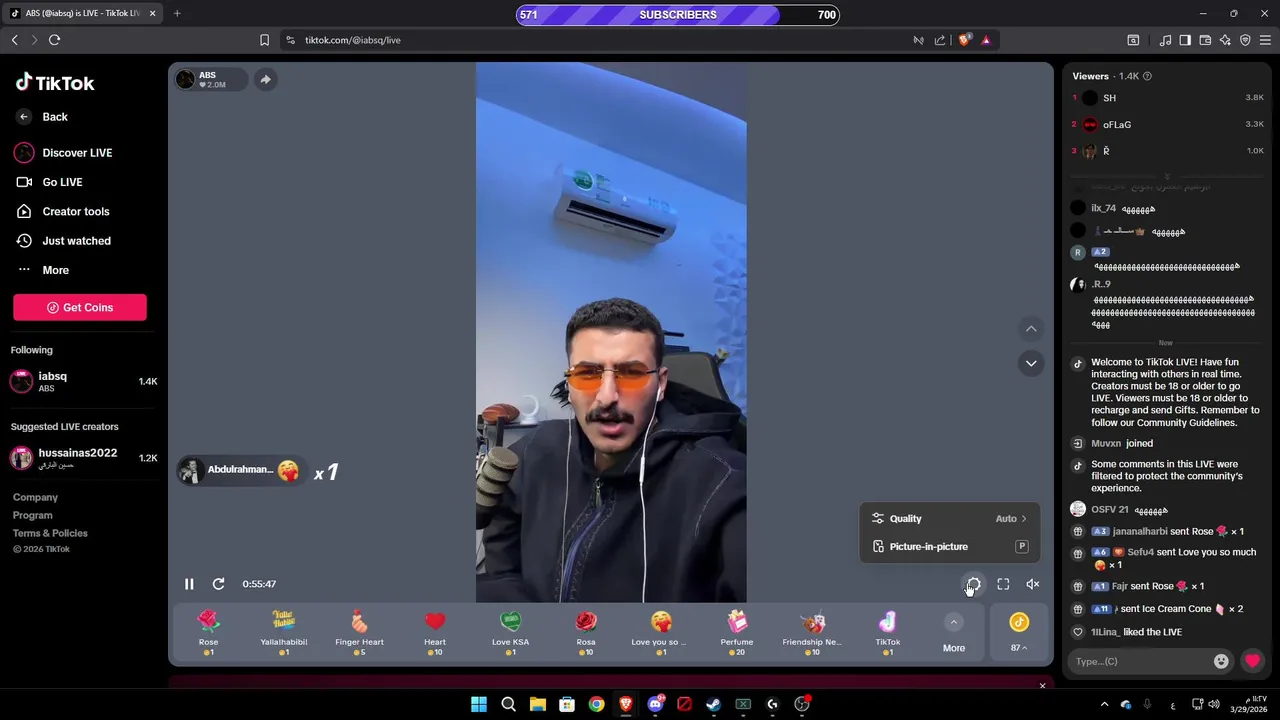
Task: Open the browser main menu
Action: coord(1265,40)
